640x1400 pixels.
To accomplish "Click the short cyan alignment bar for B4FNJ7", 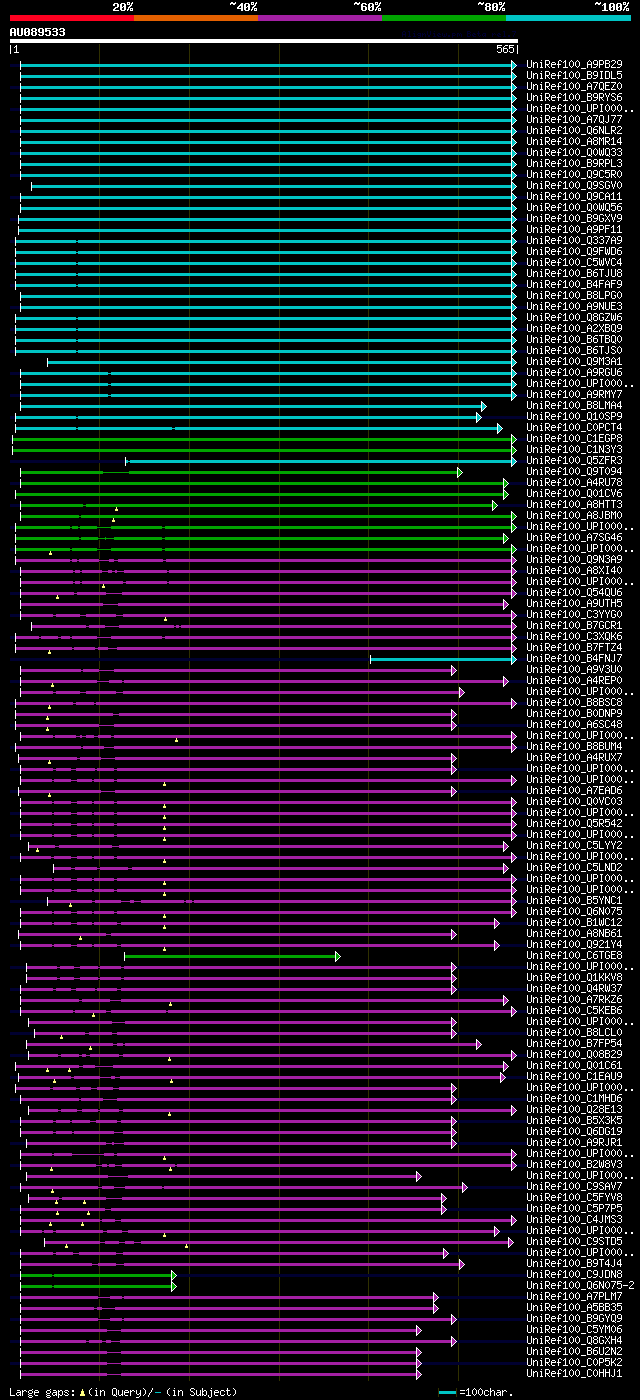I will (443, 659).
